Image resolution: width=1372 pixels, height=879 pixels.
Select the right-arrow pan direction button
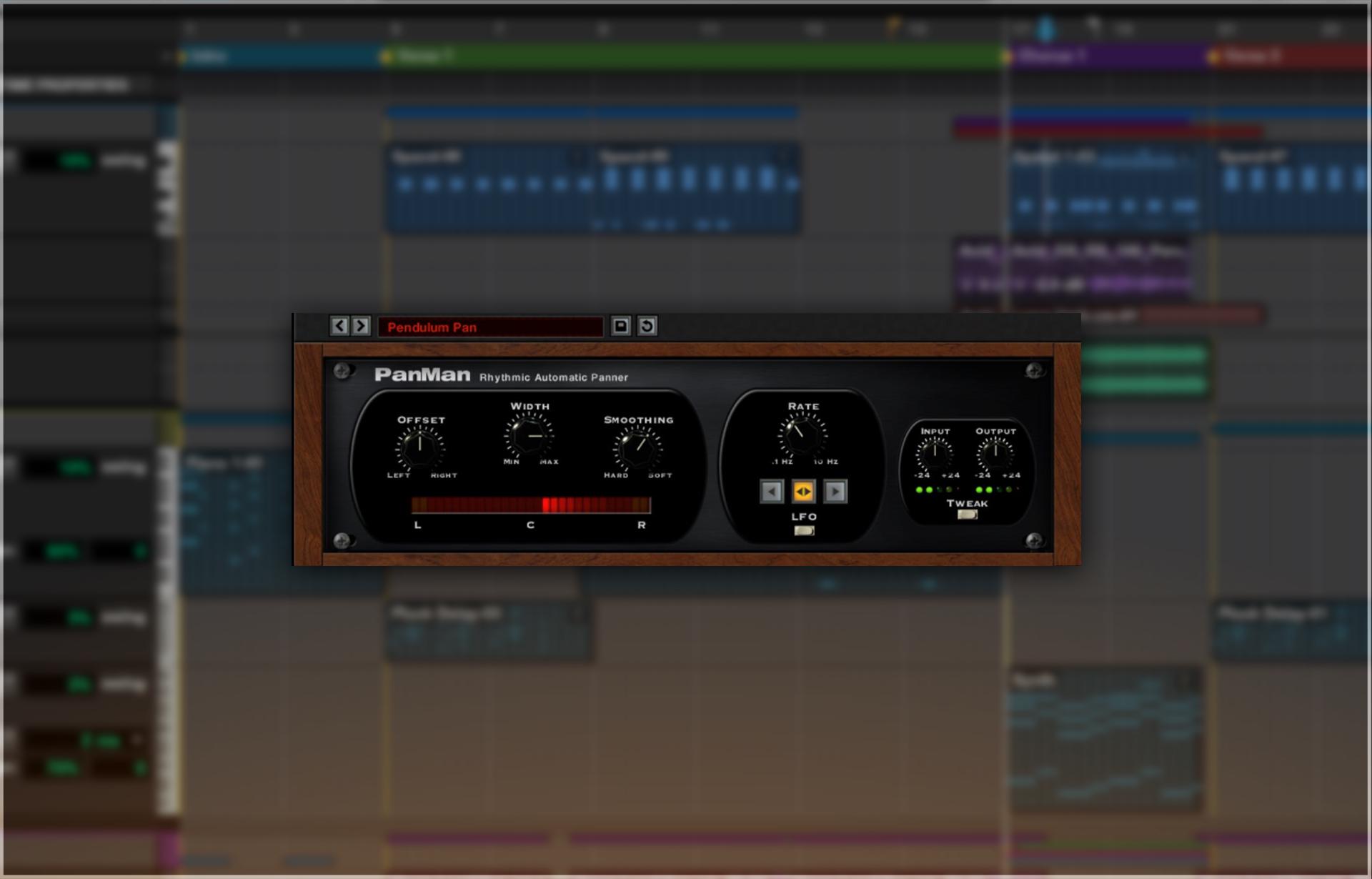tap(835, 491)
